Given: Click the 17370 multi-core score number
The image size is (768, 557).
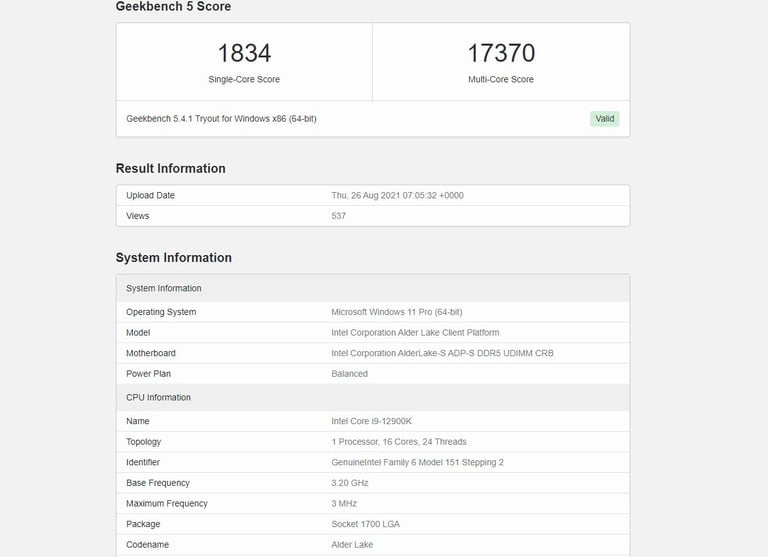Looking at the screenshot, I should 501,53.
